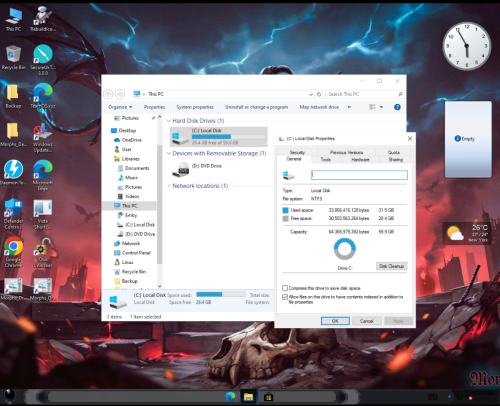Open the Backup folder on desktop
The height and width of the screenshot is (406, 500).
(13, 96)
